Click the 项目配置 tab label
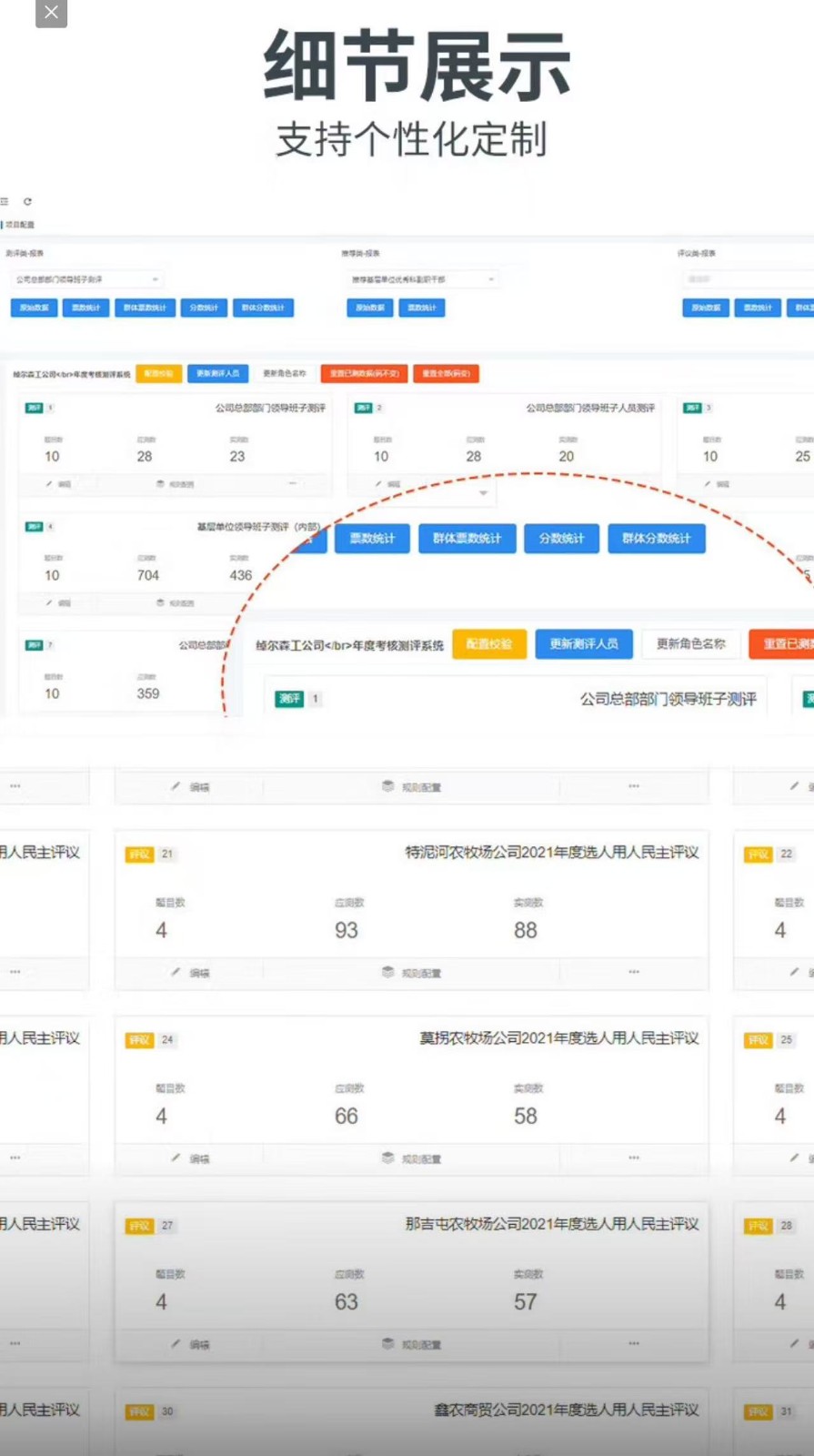Screen dimensions: 814x1456 20,225
